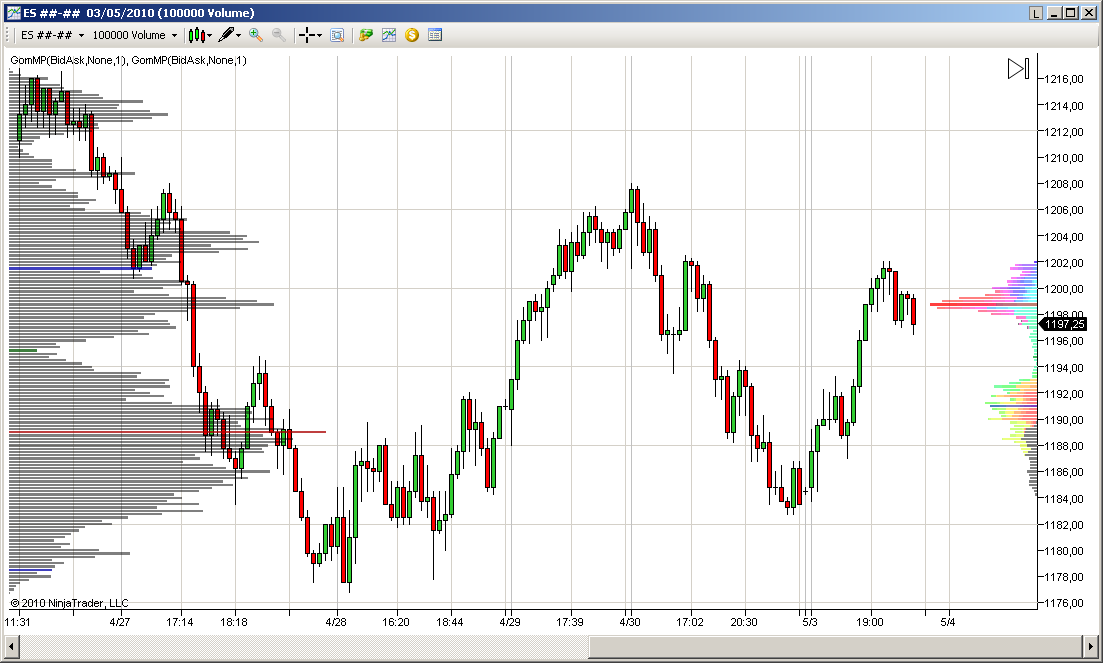Click the 4/28 date label
1103x663 pixels.
336,622
